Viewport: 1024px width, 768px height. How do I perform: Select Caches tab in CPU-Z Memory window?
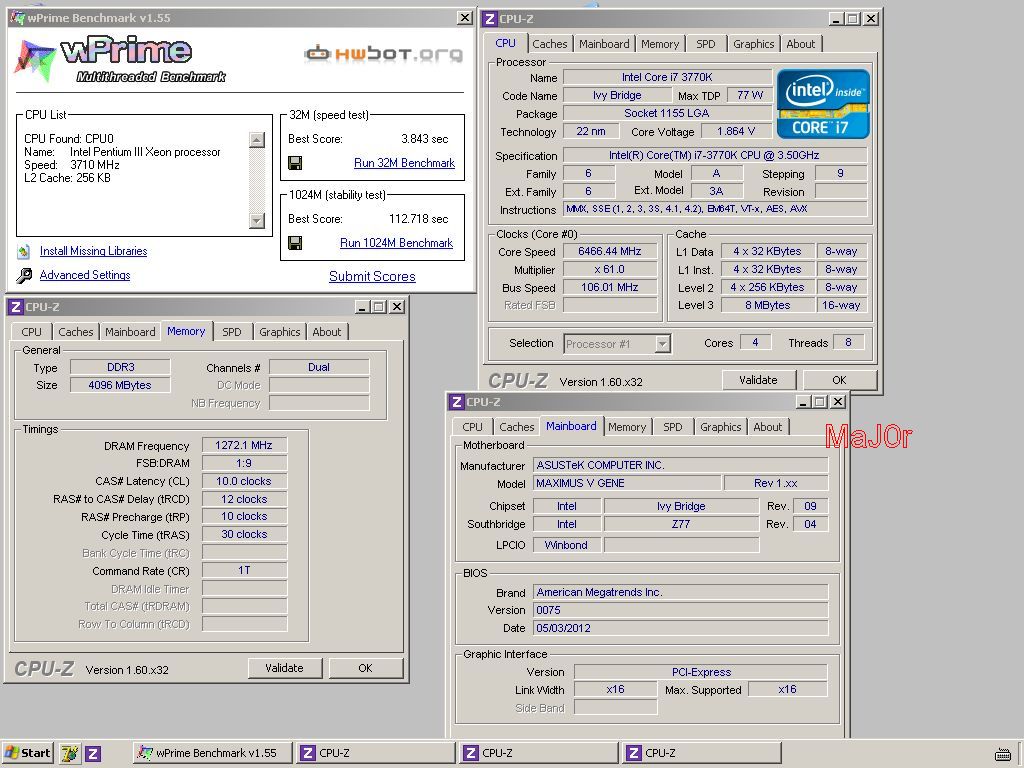click(76, 332)
